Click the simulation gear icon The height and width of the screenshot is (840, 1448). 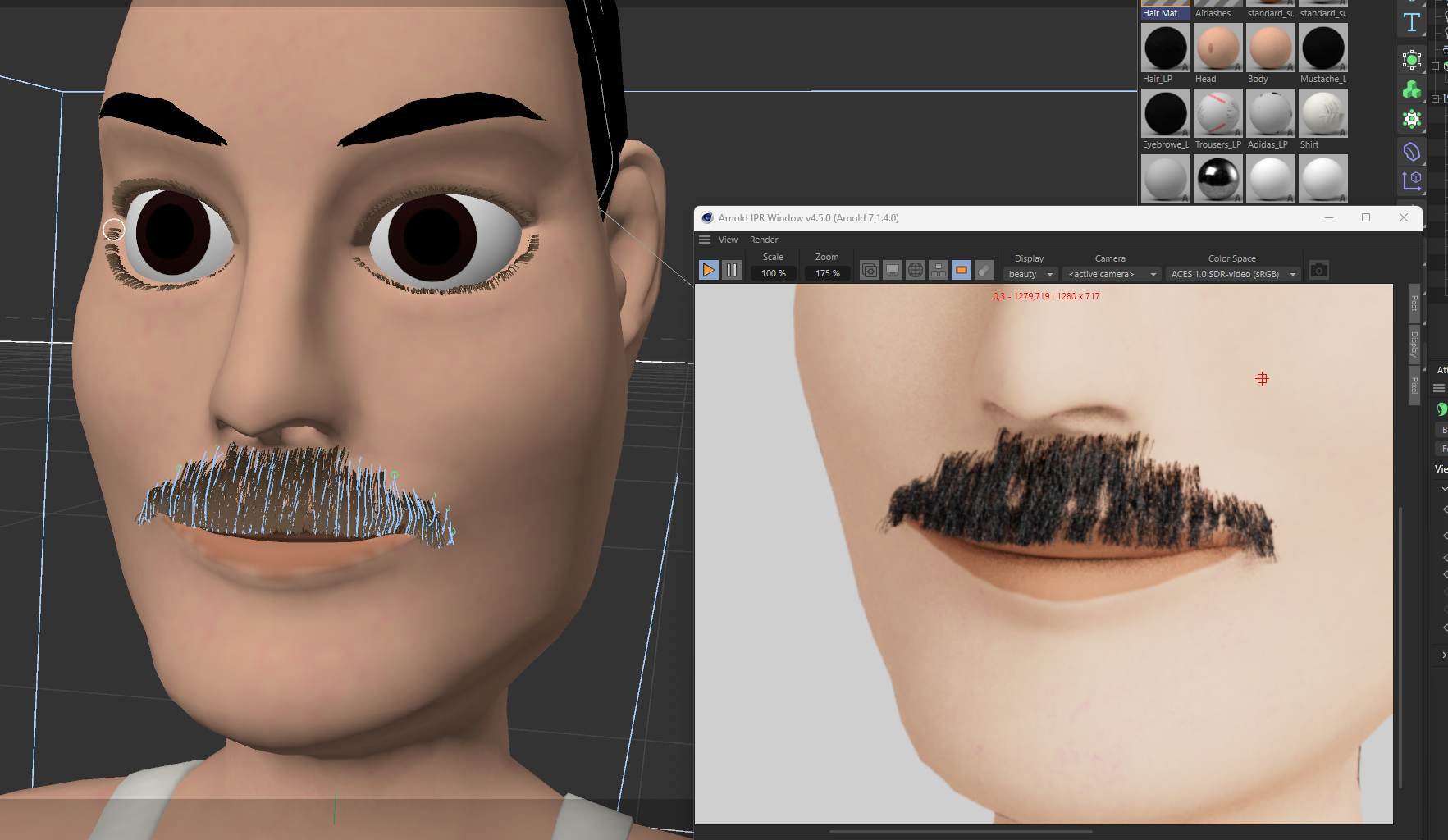coord(1412,119)
